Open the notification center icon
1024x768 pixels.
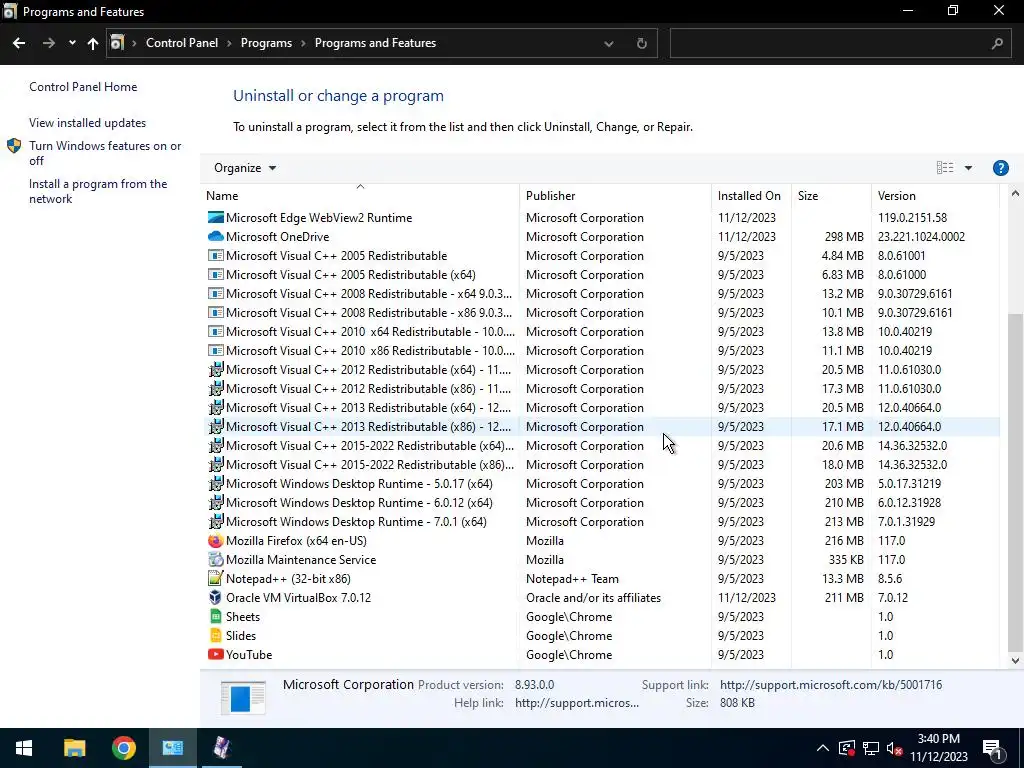pos(992,748)
